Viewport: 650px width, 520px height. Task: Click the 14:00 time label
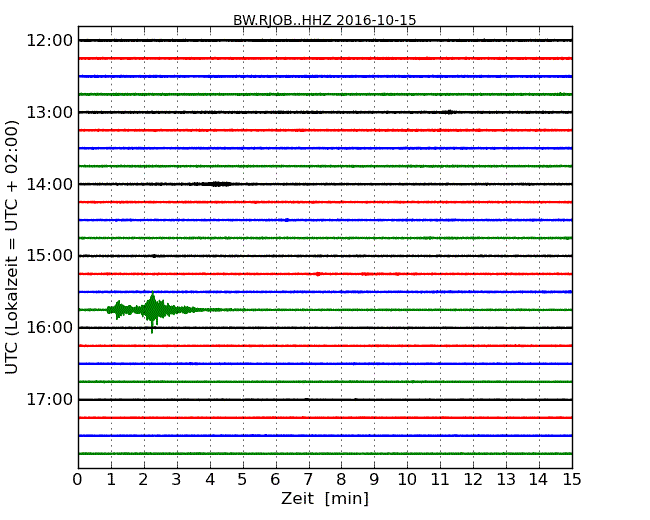[x=50, y=184]
